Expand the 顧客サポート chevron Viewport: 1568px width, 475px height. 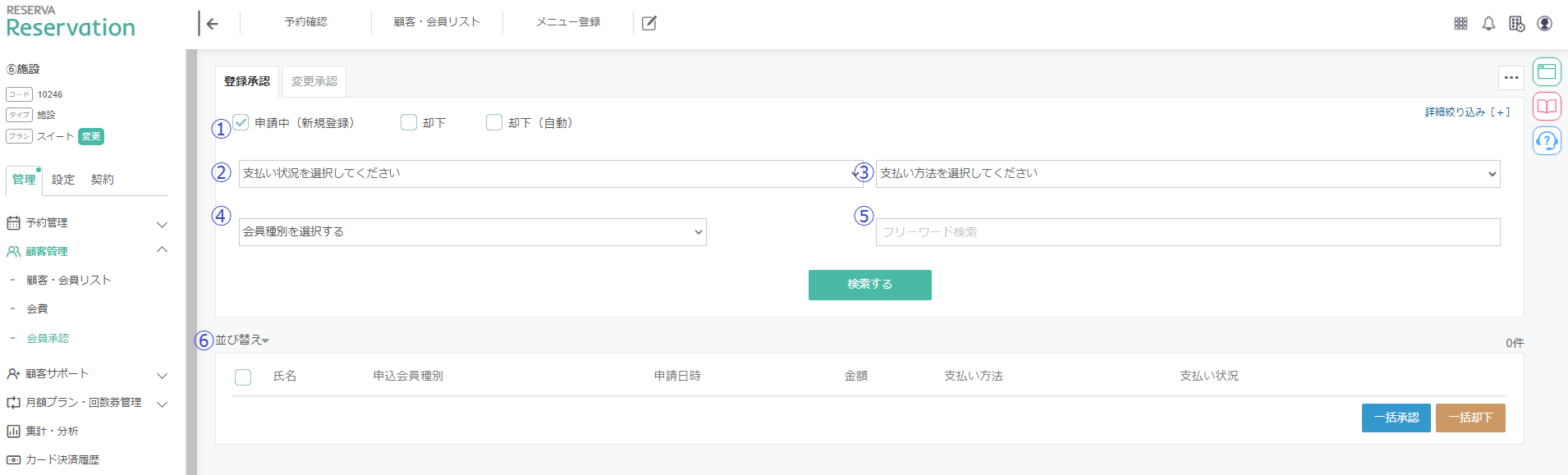click(x=162, y=375)
